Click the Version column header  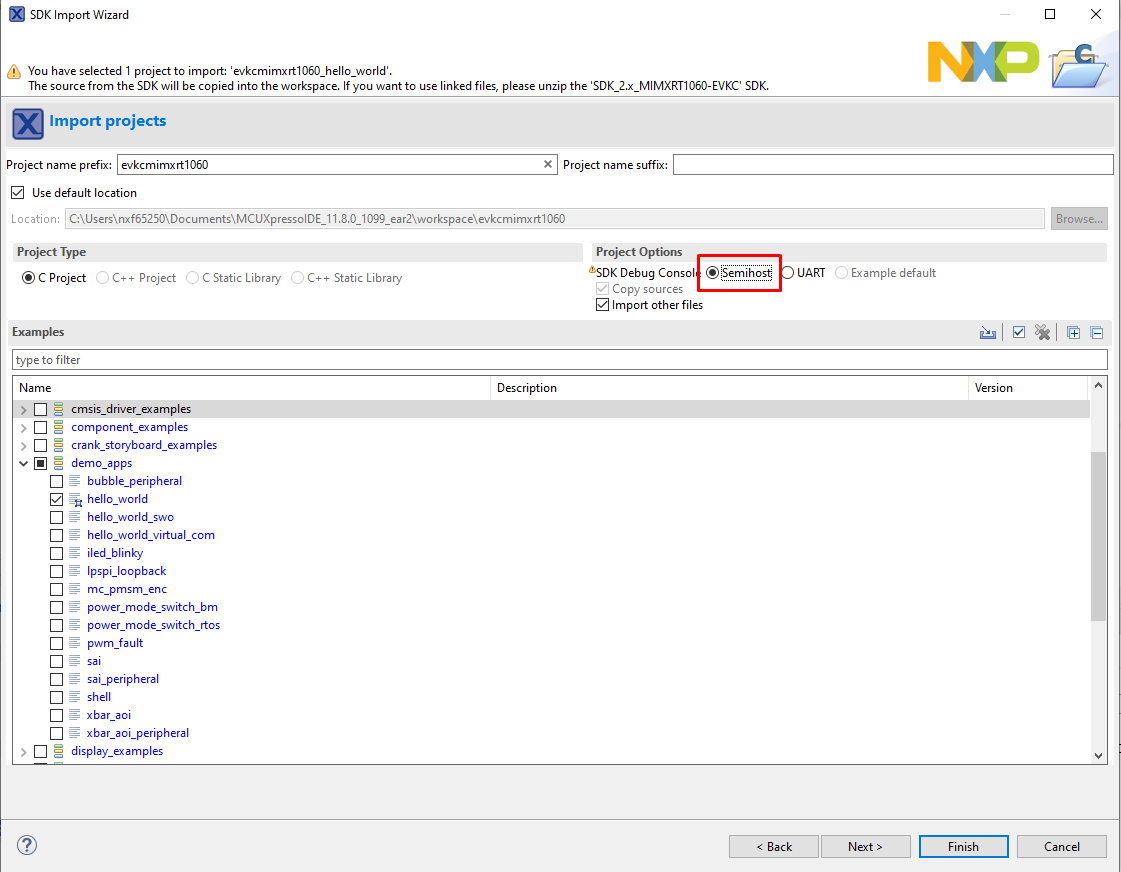[1026, 388]
